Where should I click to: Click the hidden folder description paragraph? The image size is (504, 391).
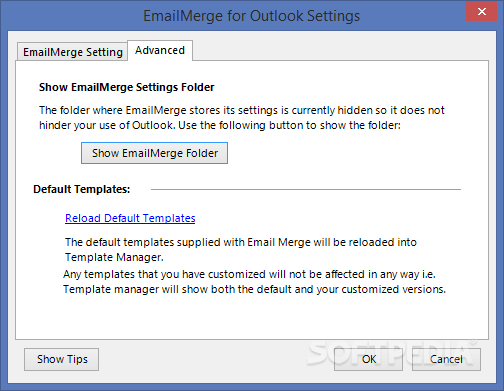tap(242, 118)
